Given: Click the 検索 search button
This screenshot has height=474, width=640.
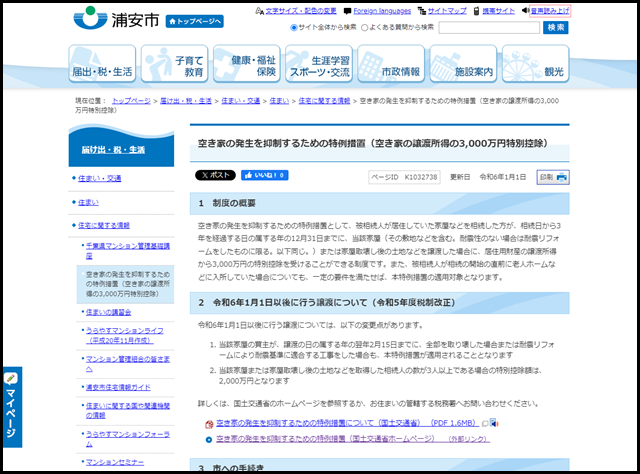Looking at the screenshot, I should (x=556, y=27).
